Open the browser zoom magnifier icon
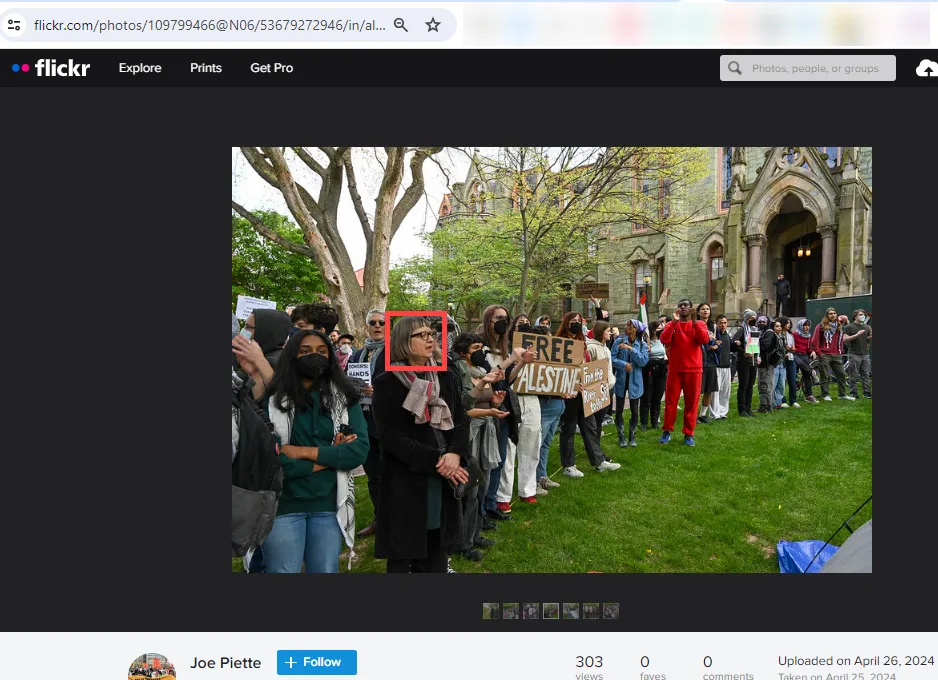Image resolution: width=938 pixels, height=680 pixels. tap(401, 25)
